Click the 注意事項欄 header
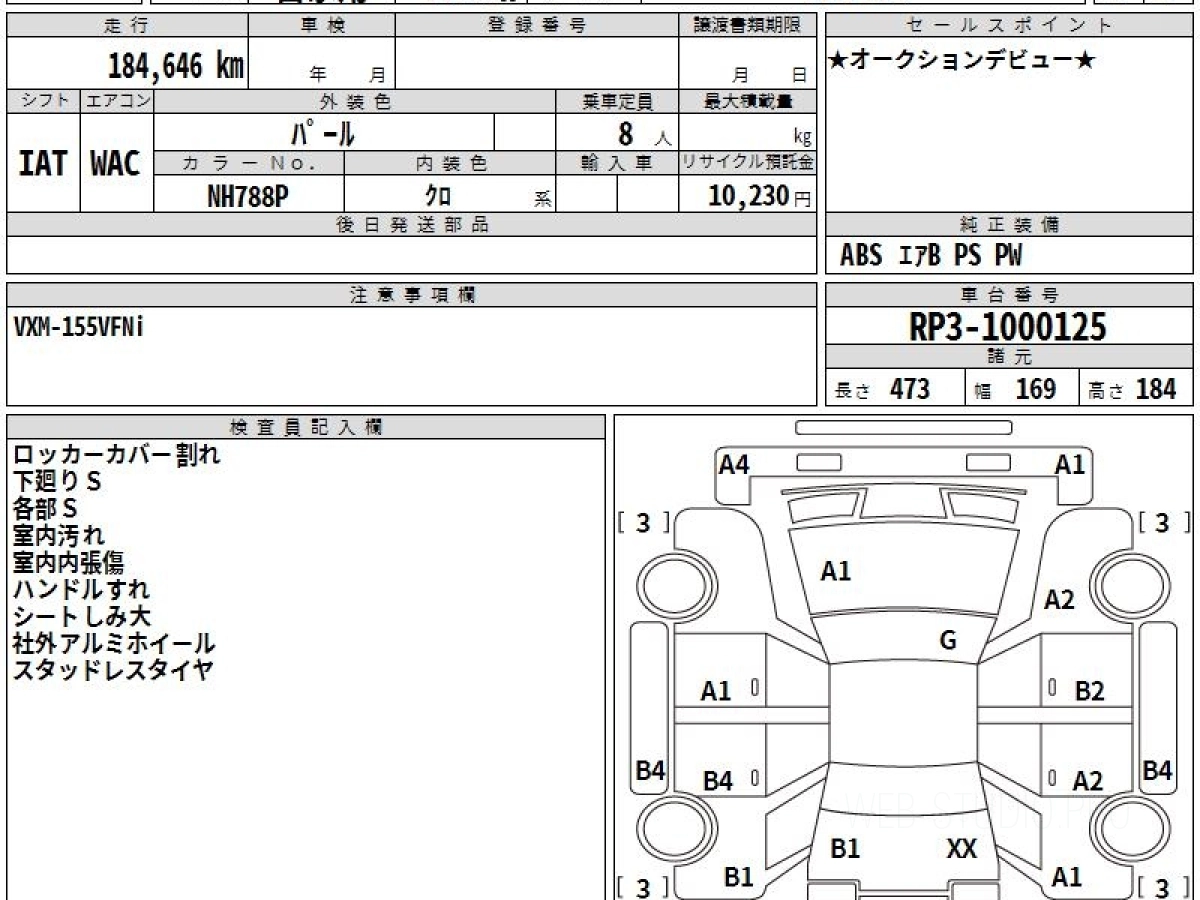The height and width of the screenshot is (900, 1200). 412,295
